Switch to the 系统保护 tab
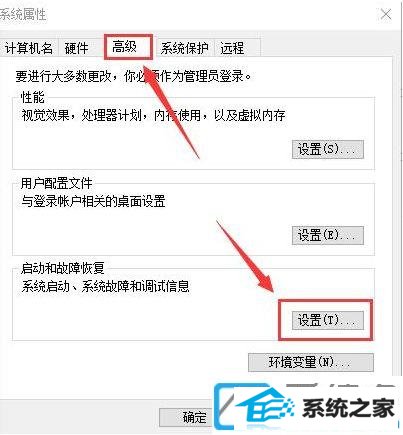The image size is (403, 435). [184, 48]
